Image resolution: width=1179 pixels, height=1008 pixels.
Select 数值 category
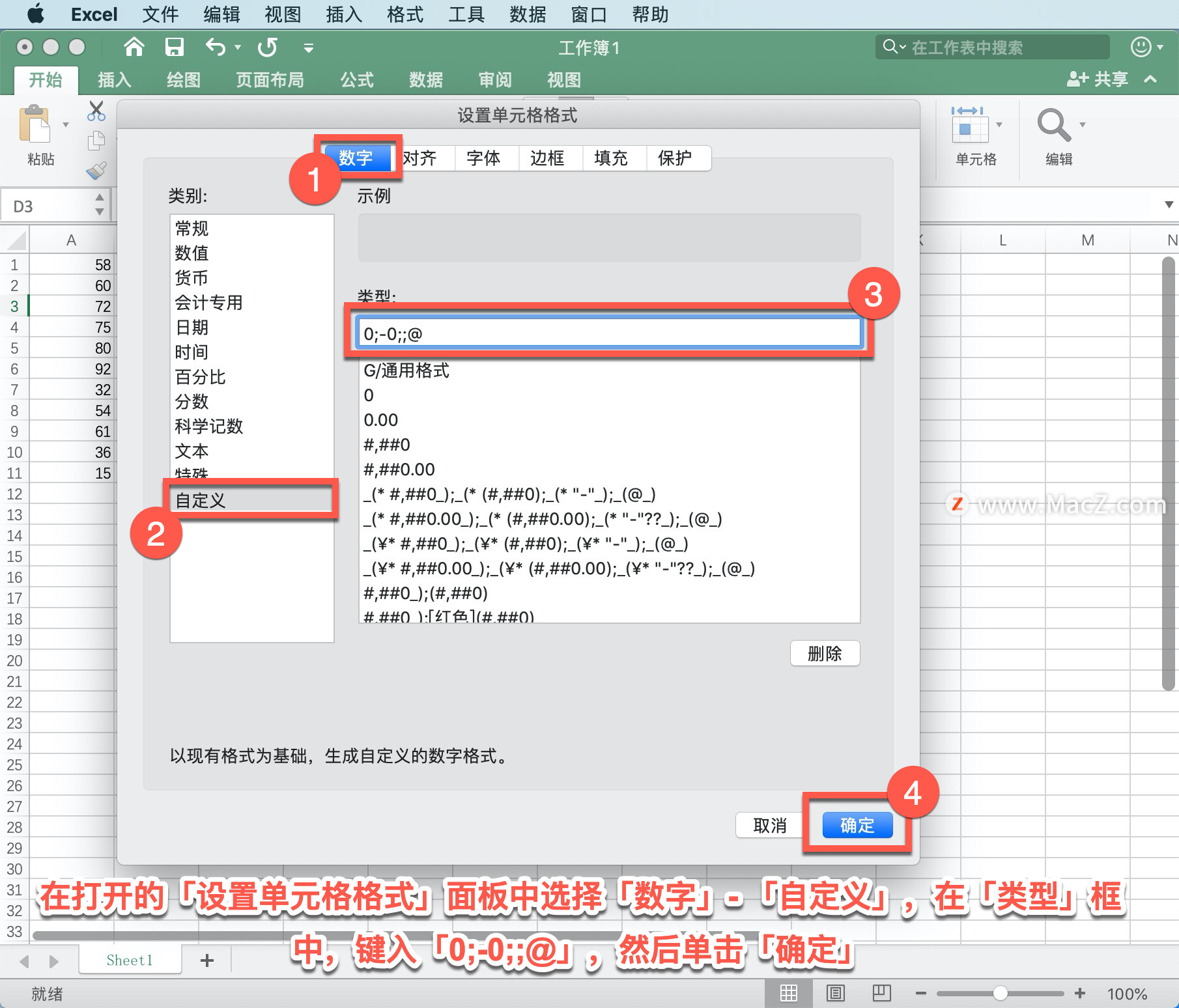(251, 253)
